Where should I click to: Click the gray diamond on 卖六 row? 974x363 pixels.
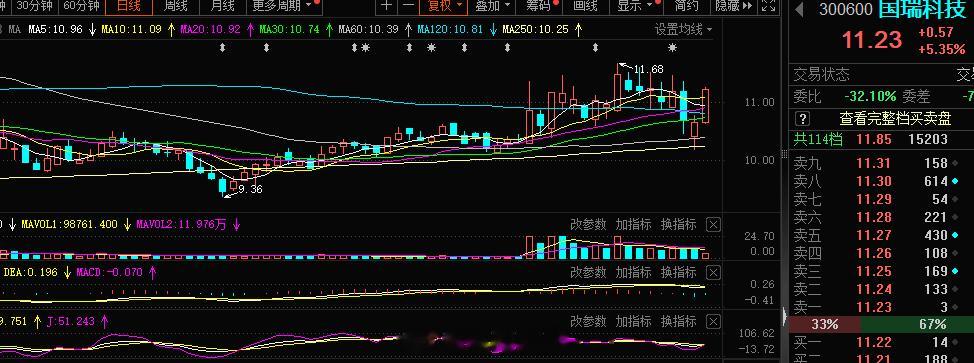(954, 218)
